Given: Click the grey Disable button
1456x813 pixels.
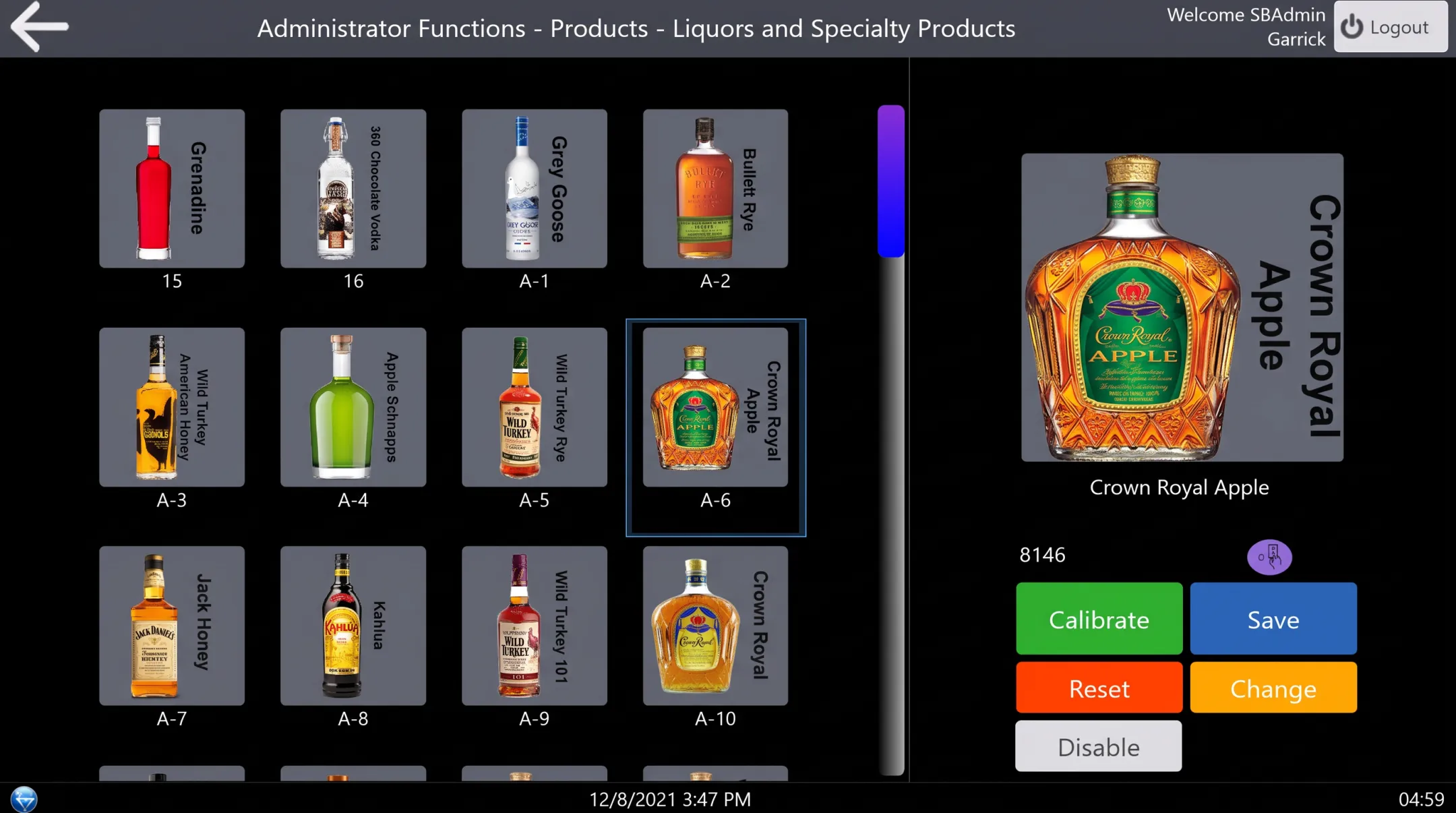Looking at the screenshot, I should click(1099, 746).
